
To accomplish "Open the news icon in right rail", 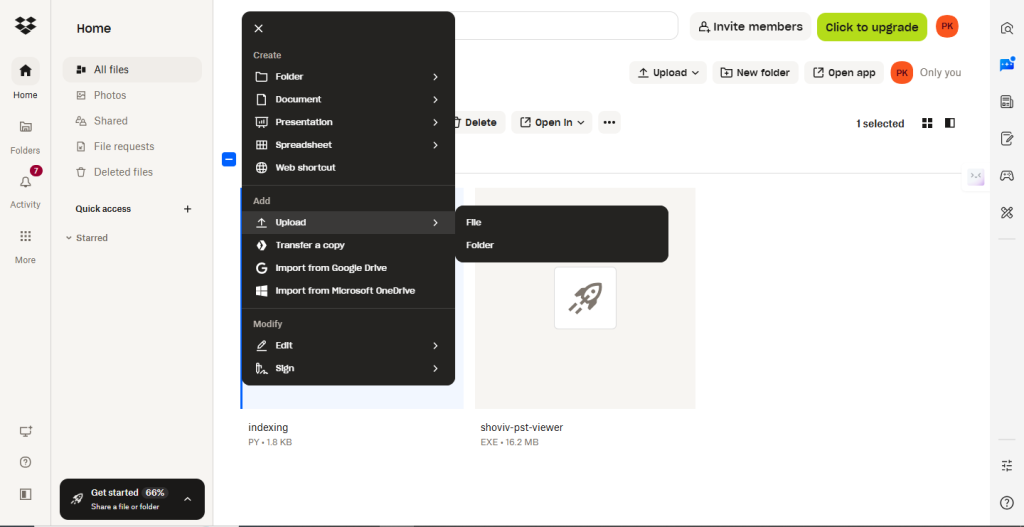I will coord(1007,101).
